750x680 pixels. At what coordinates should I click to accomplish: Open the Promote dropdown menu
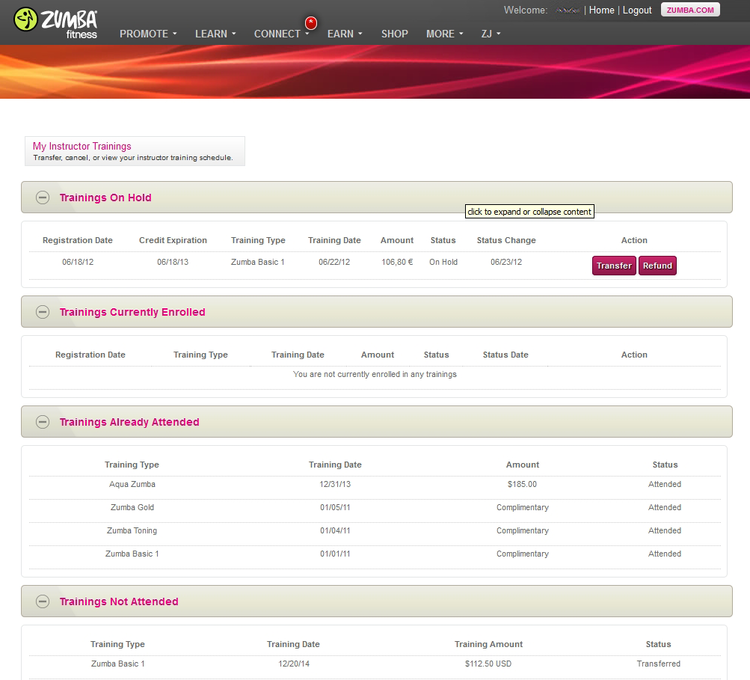point(148,34)
